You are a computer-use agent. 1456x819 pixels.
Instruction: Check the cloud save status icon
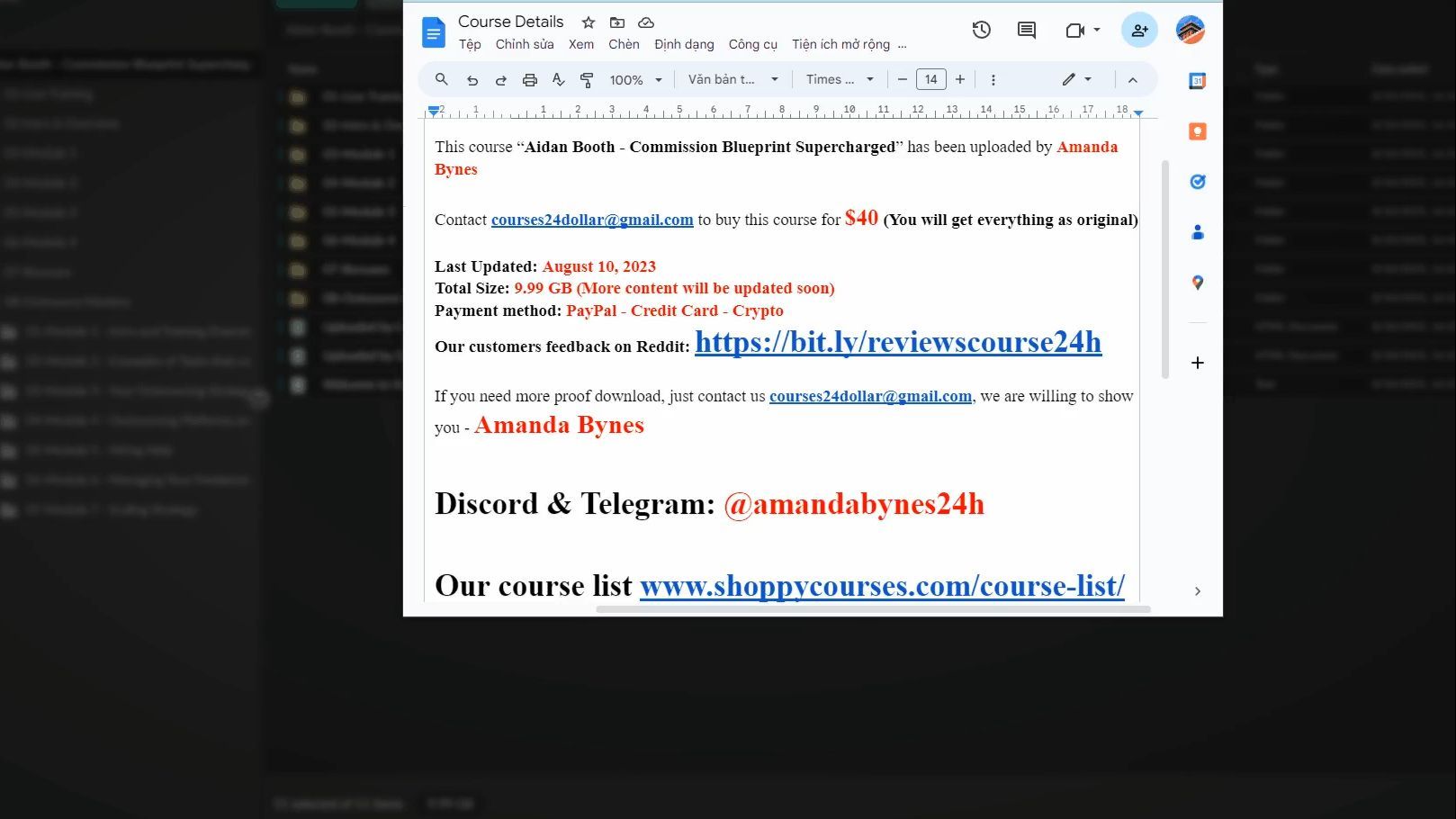click(x=646, y=22)
